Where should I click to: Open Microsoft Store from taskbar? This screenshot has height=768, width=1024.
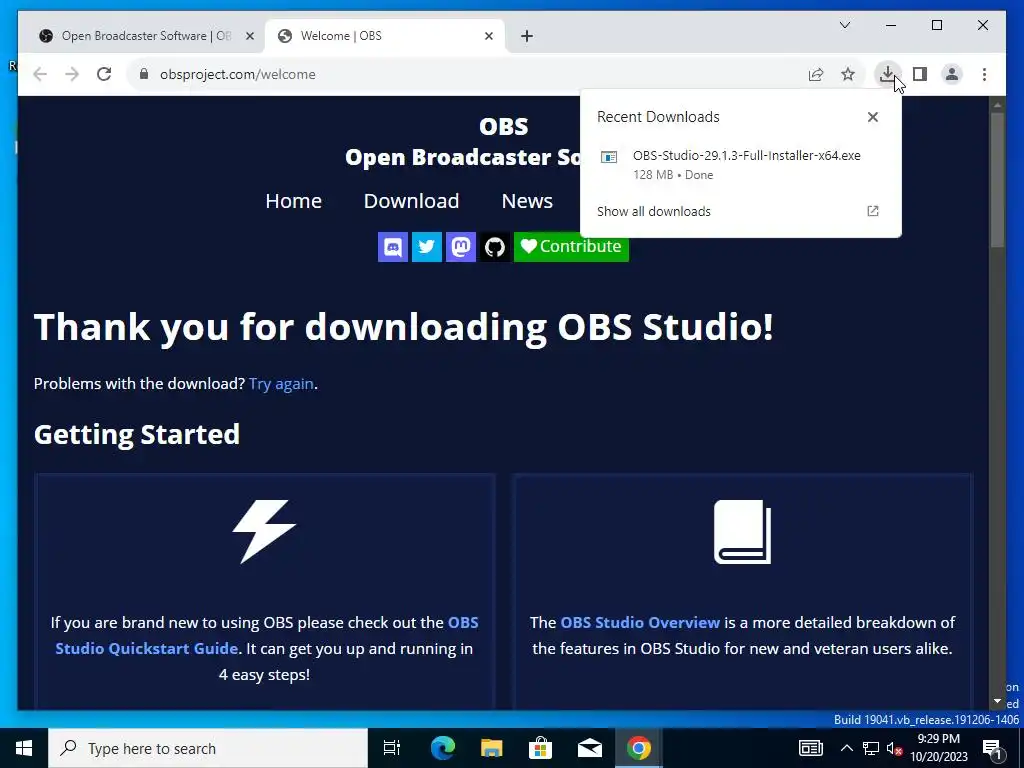pyautogui.click(x=540, y=748)
